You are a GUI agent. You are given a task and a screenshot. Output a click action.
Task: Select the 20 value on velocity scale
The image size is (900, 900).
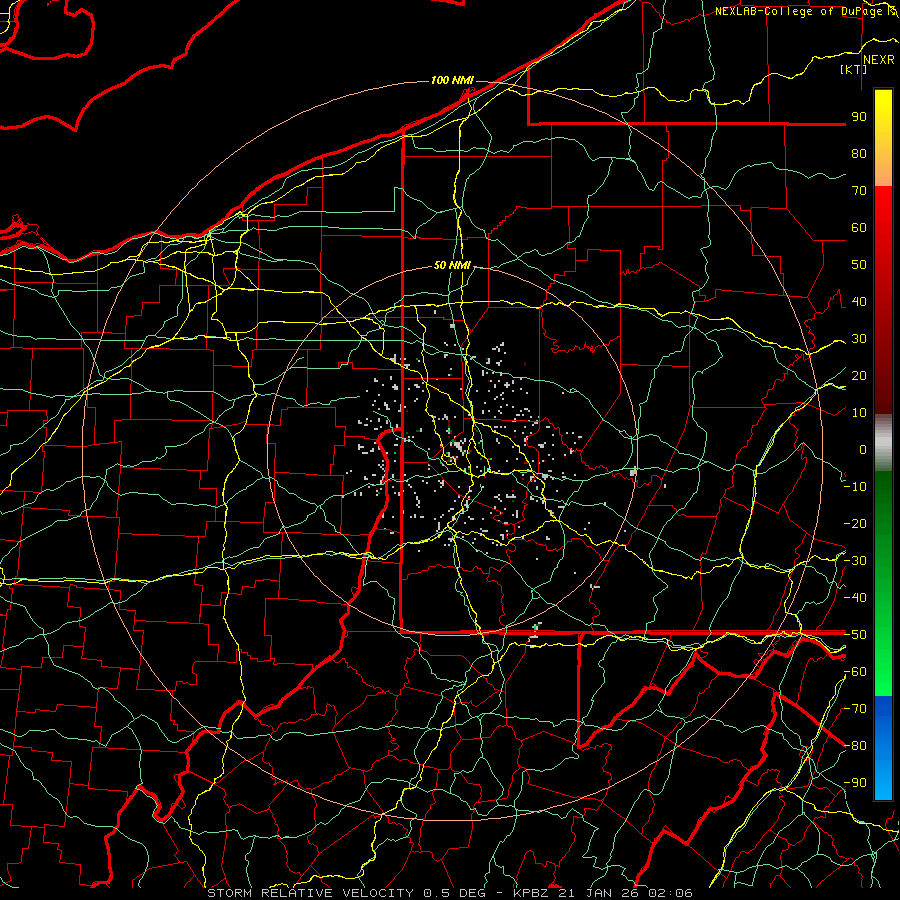[859, 376]
